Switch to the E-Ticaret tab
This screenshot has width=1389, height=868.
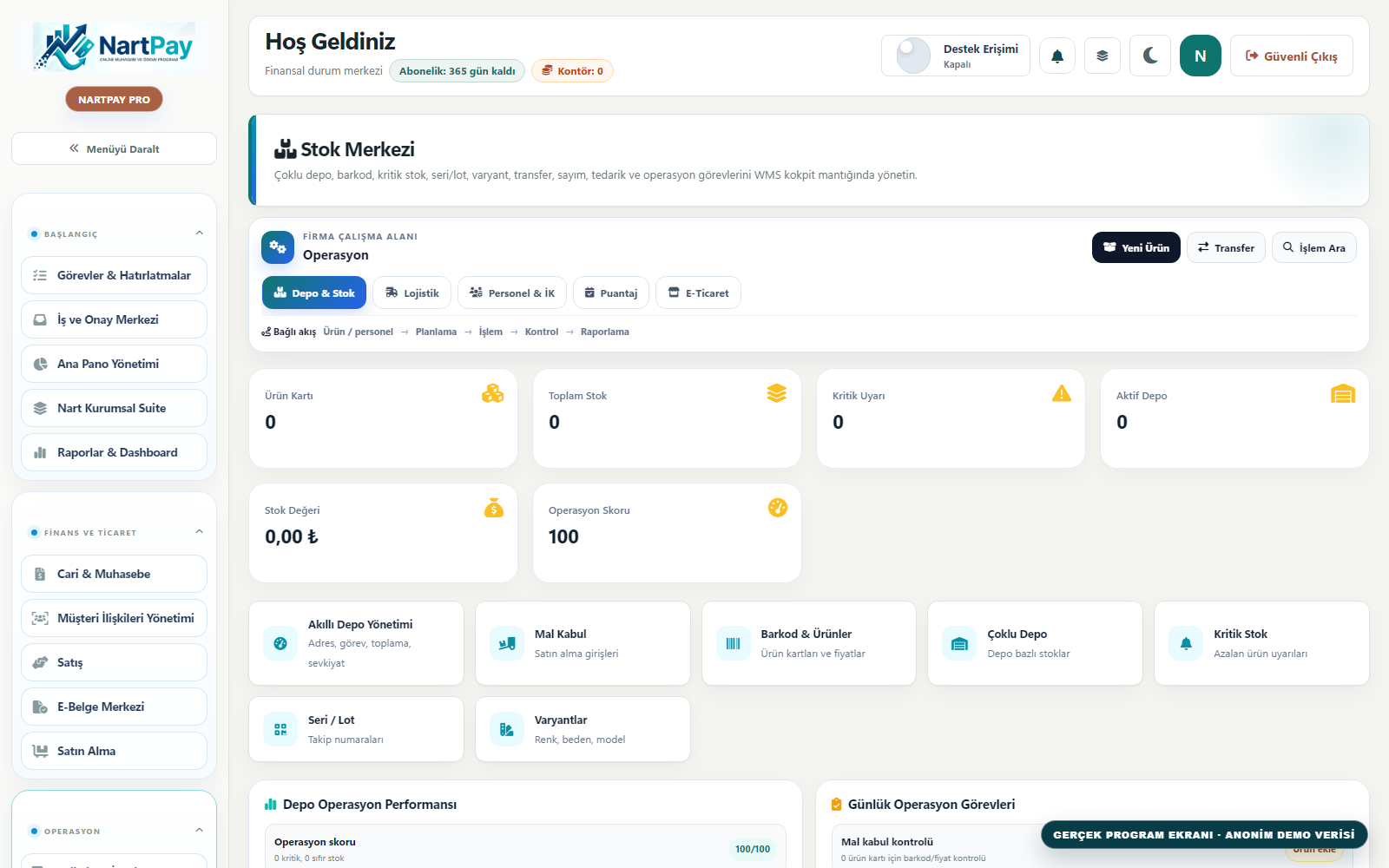[698, 293]
